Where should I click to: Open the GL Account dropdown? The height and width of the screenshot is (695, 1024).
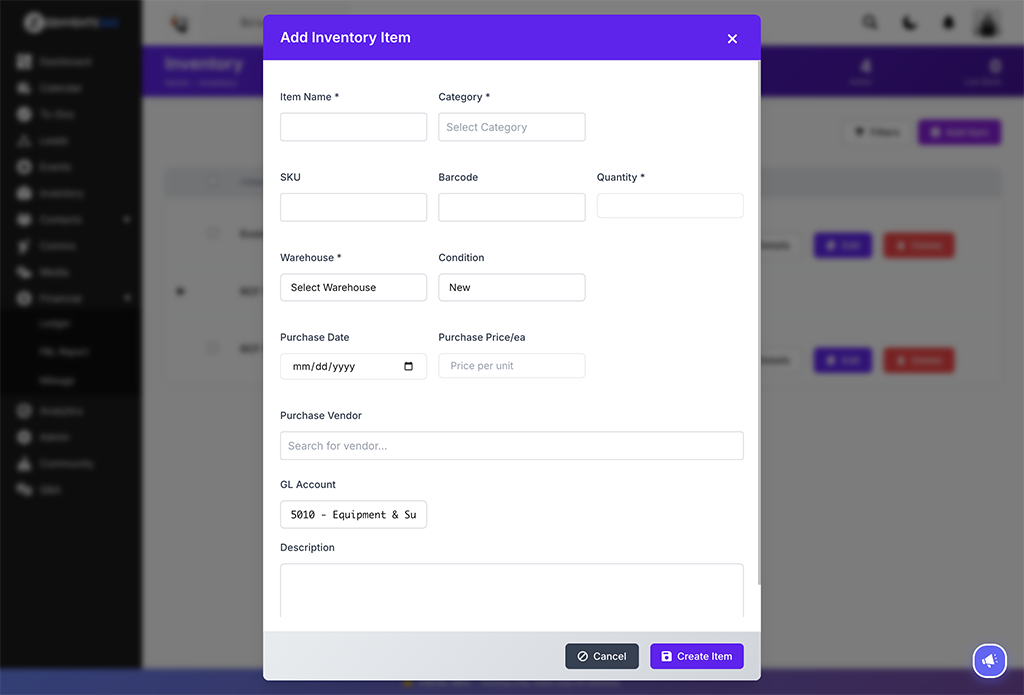[x=353, y=515]
